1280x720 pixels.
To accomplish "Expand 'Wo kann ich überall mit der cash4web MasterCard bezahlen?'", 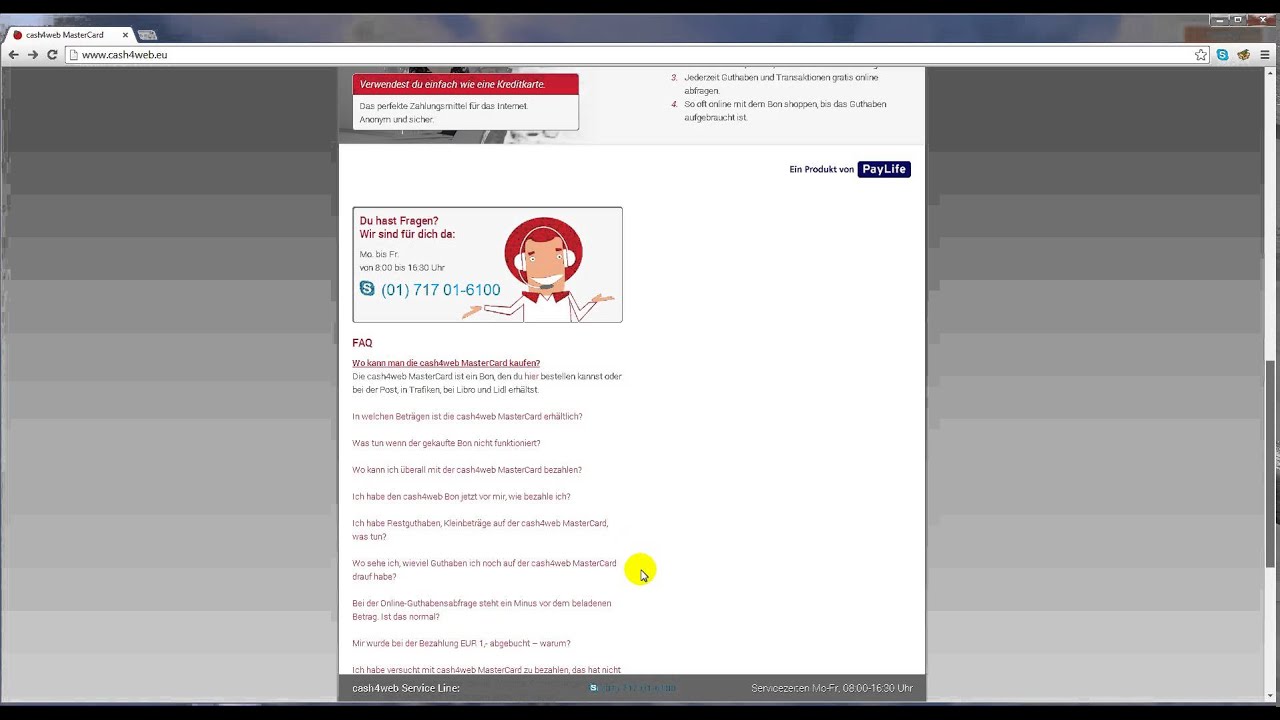I will pyautogui.click(x=467, y=470).
